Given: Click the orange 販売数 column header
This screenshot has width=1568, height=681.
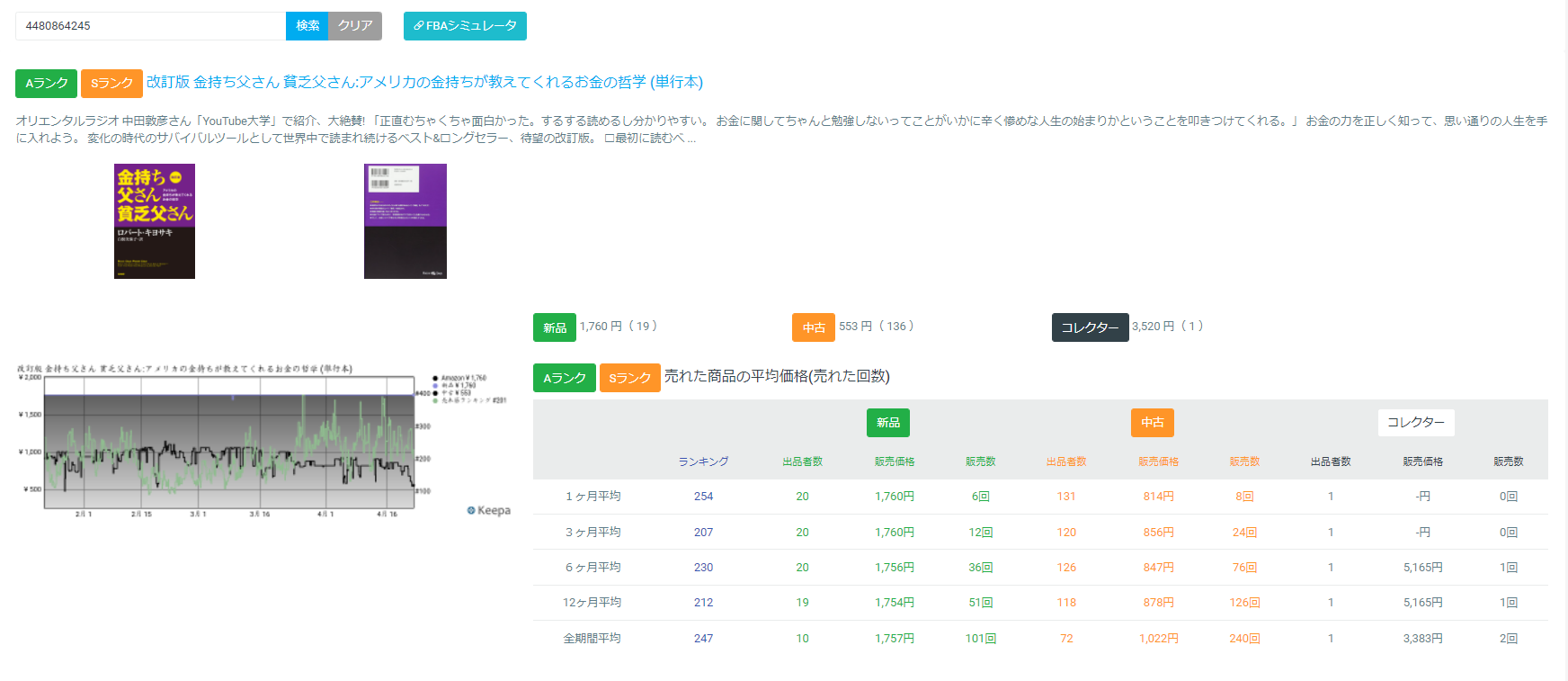Looking at the screenshot, I should tap(1244, 461).
